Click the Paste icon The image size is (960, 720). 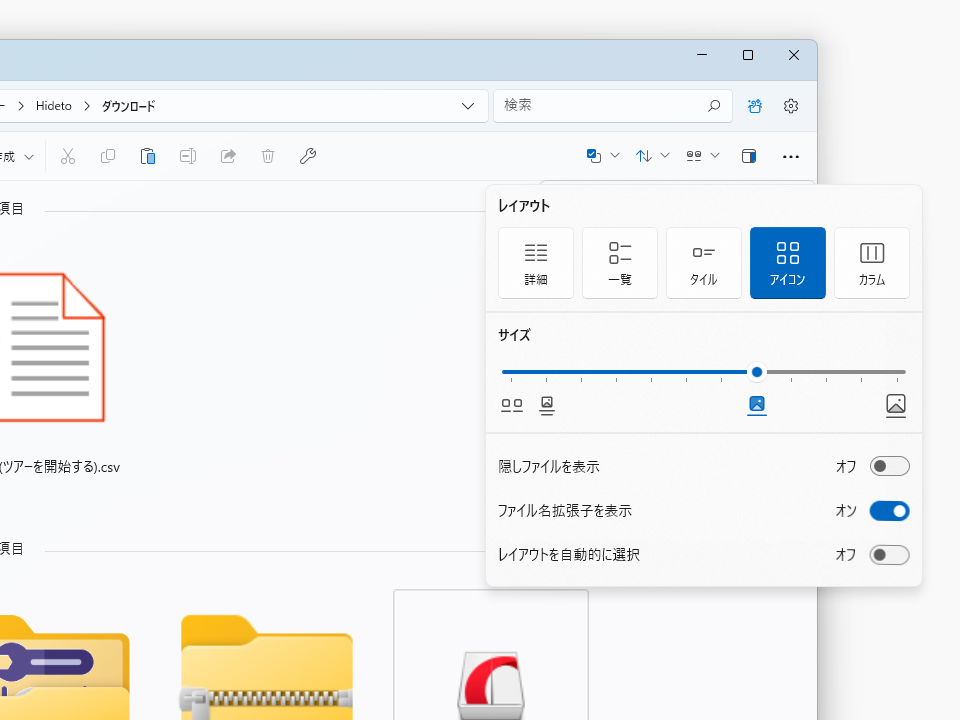147,156
